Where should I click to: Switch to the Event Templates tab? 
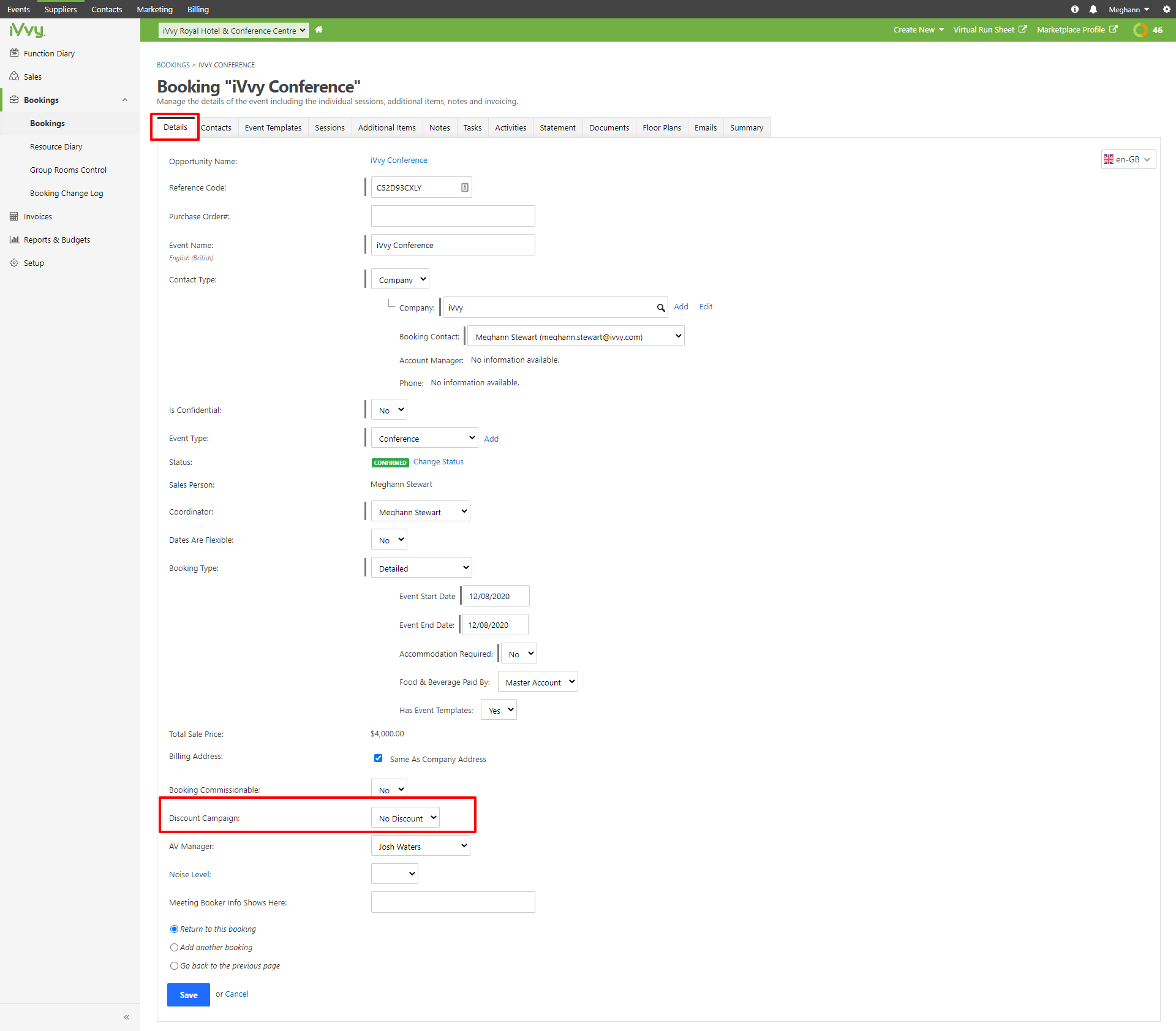pos(273,127)
